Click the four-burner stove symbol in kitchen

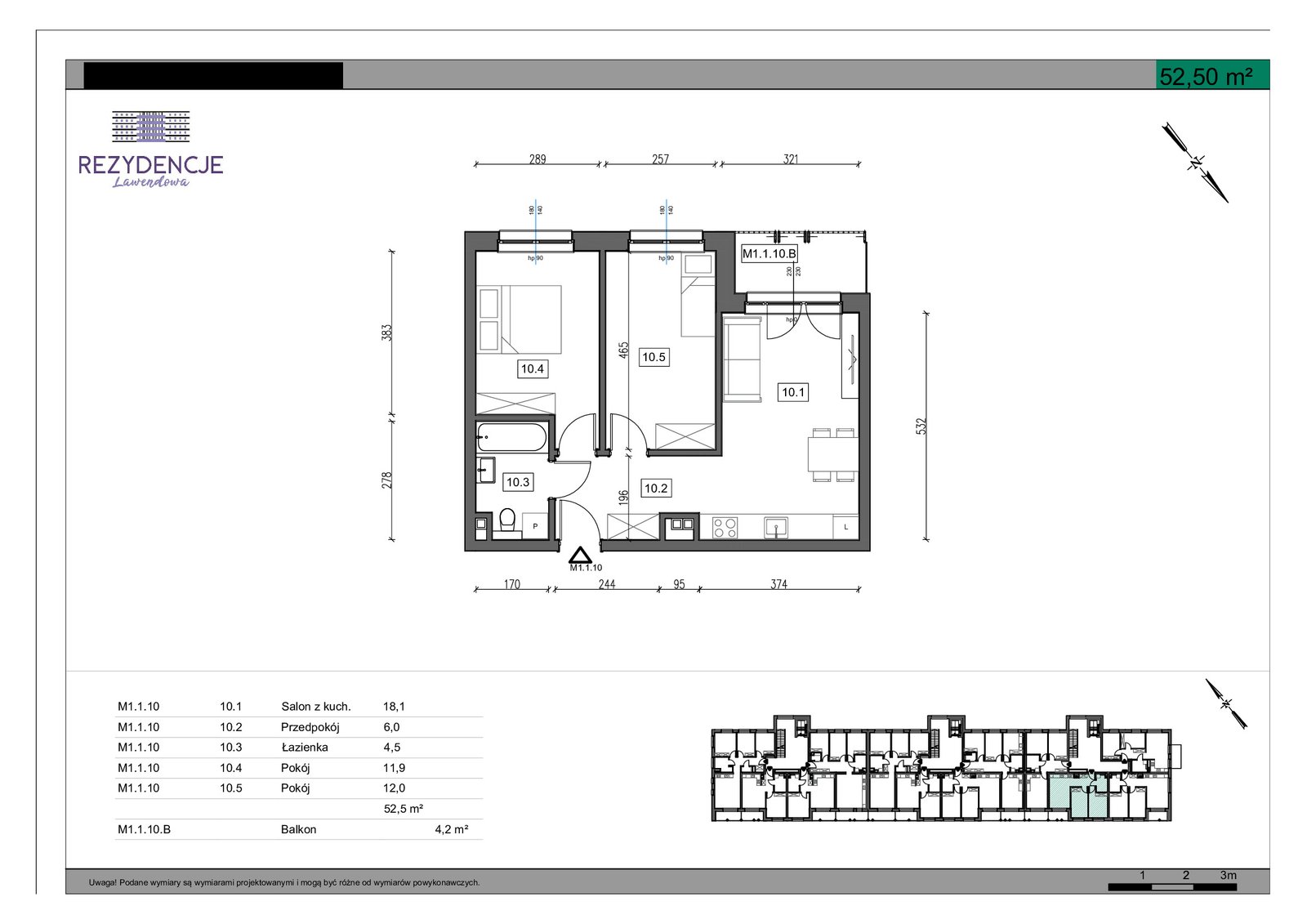(x=725, y=528)
